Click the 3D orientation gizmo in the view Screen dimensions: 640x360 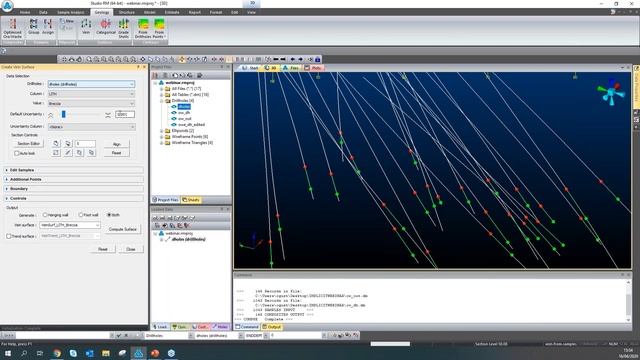[x=611, y=92]
